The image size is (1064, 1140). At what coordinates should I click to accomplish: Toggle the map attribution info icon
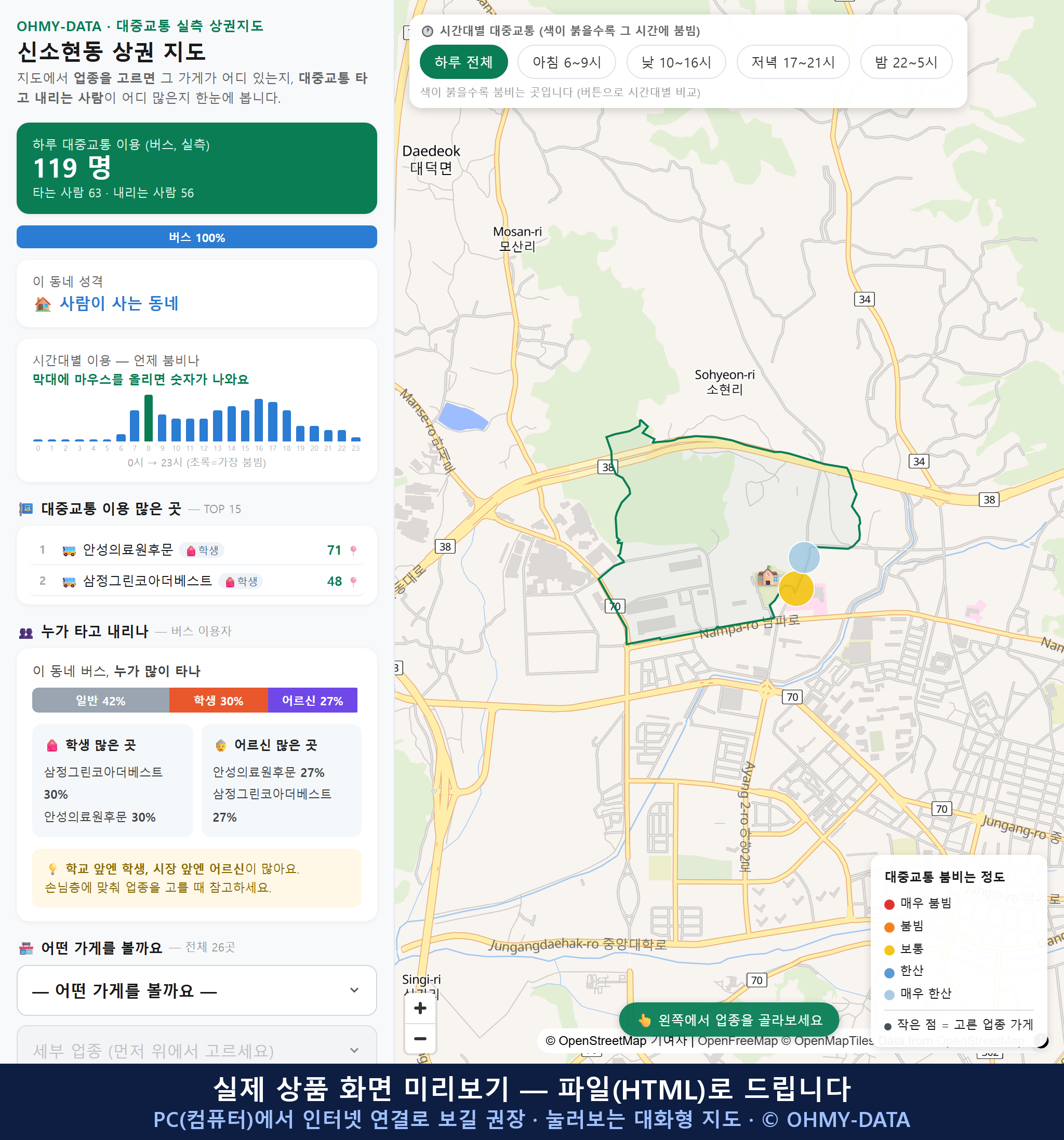1040,1040
